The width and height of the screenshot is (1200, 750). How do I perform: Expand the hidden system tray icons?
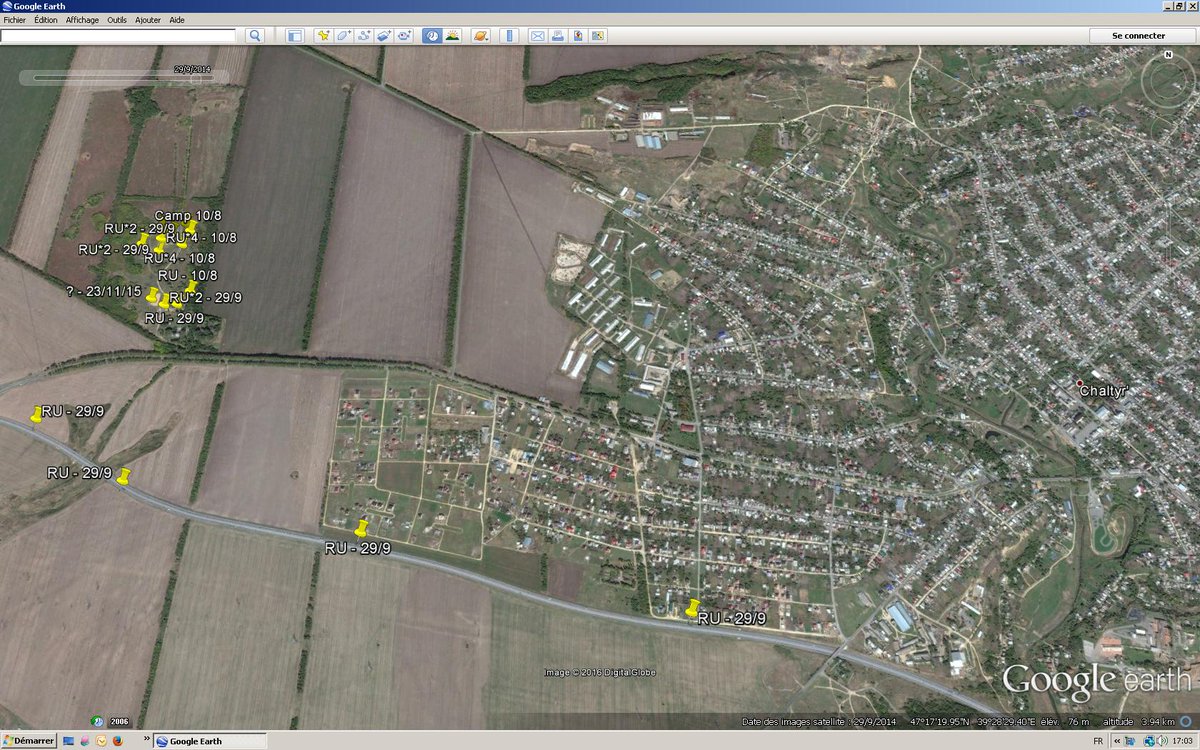(x=1117, y=741)
